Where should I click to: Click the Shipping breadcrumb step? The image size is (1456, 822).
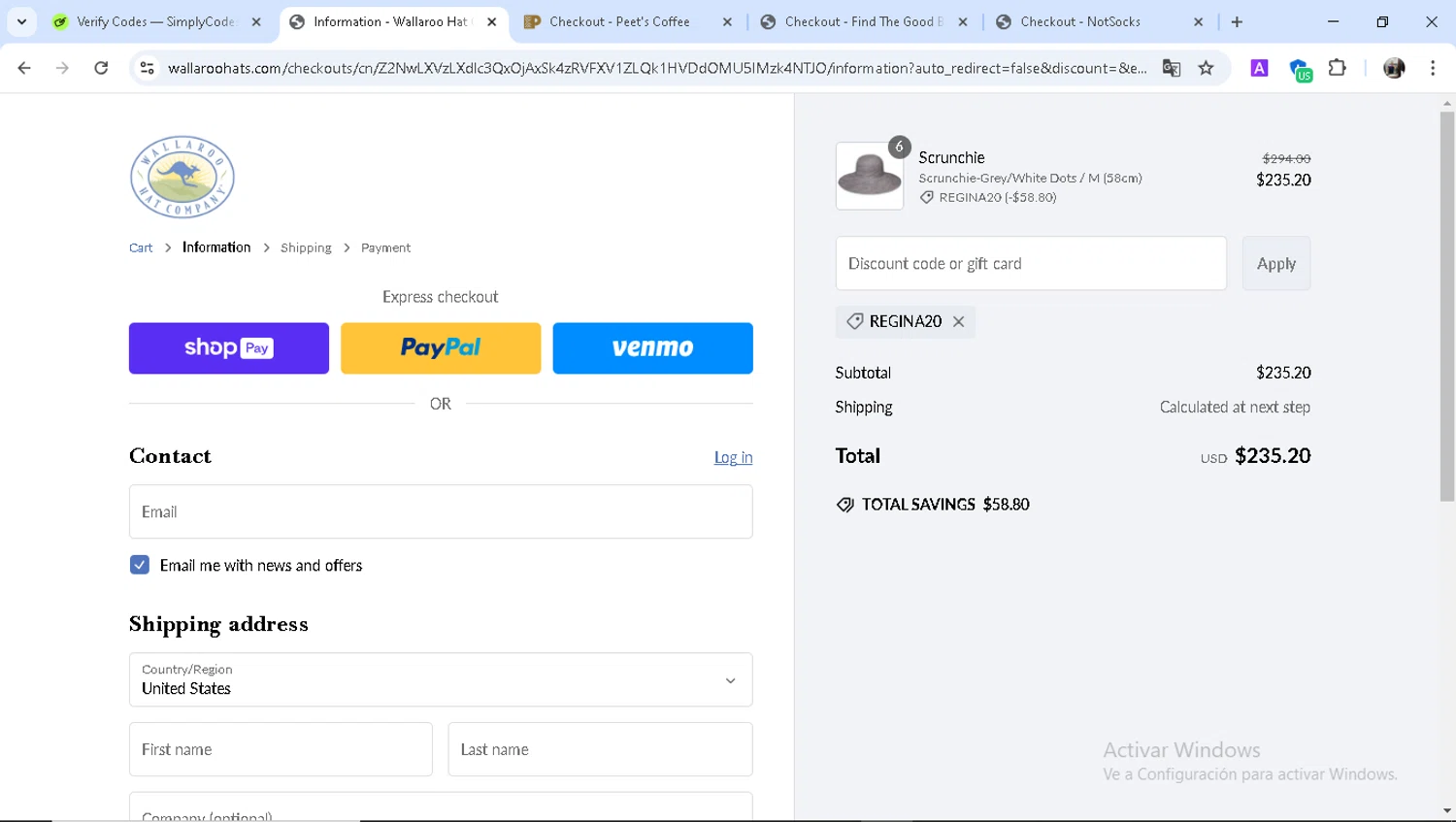tap(306, 247)
